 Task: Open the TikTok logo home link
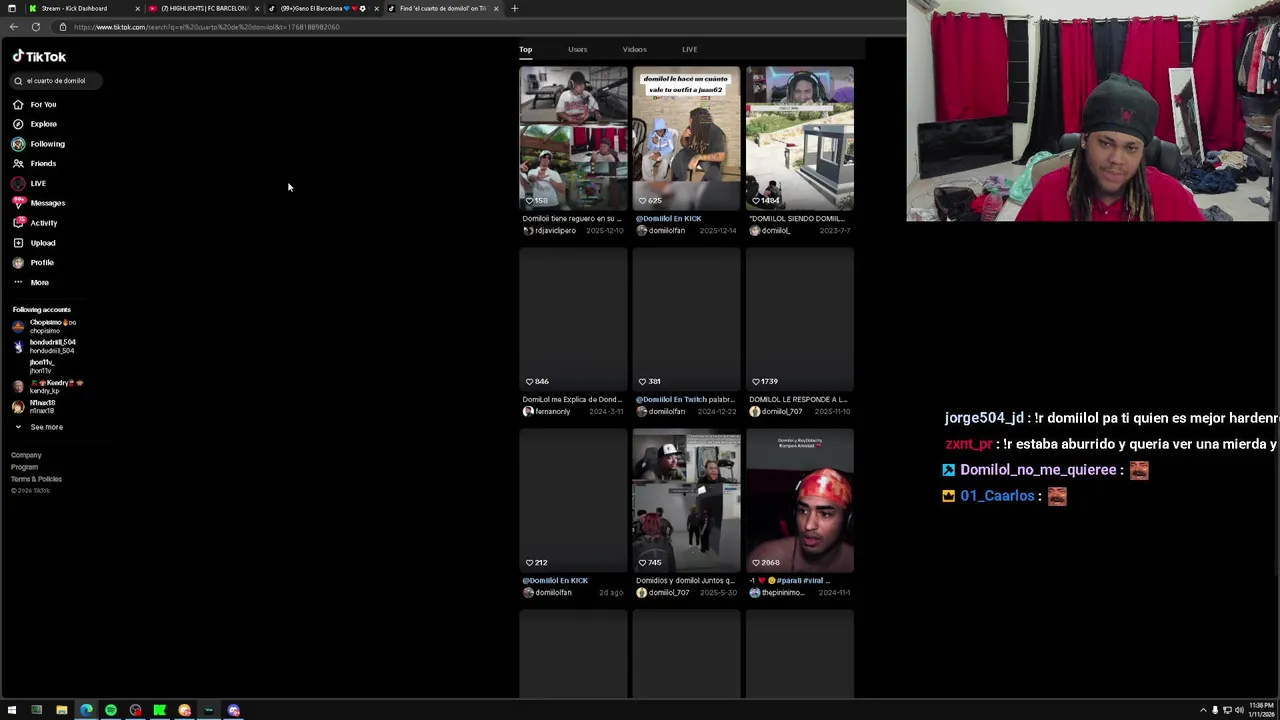pos(39,57)
